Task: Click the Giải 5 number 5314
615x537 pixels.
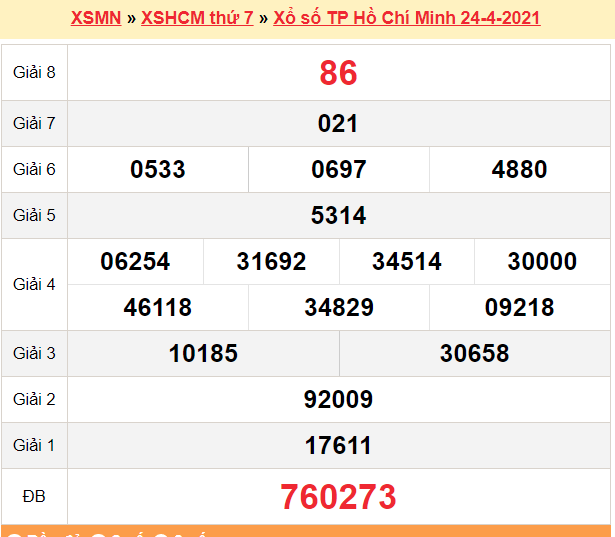Action: point(338,215)
